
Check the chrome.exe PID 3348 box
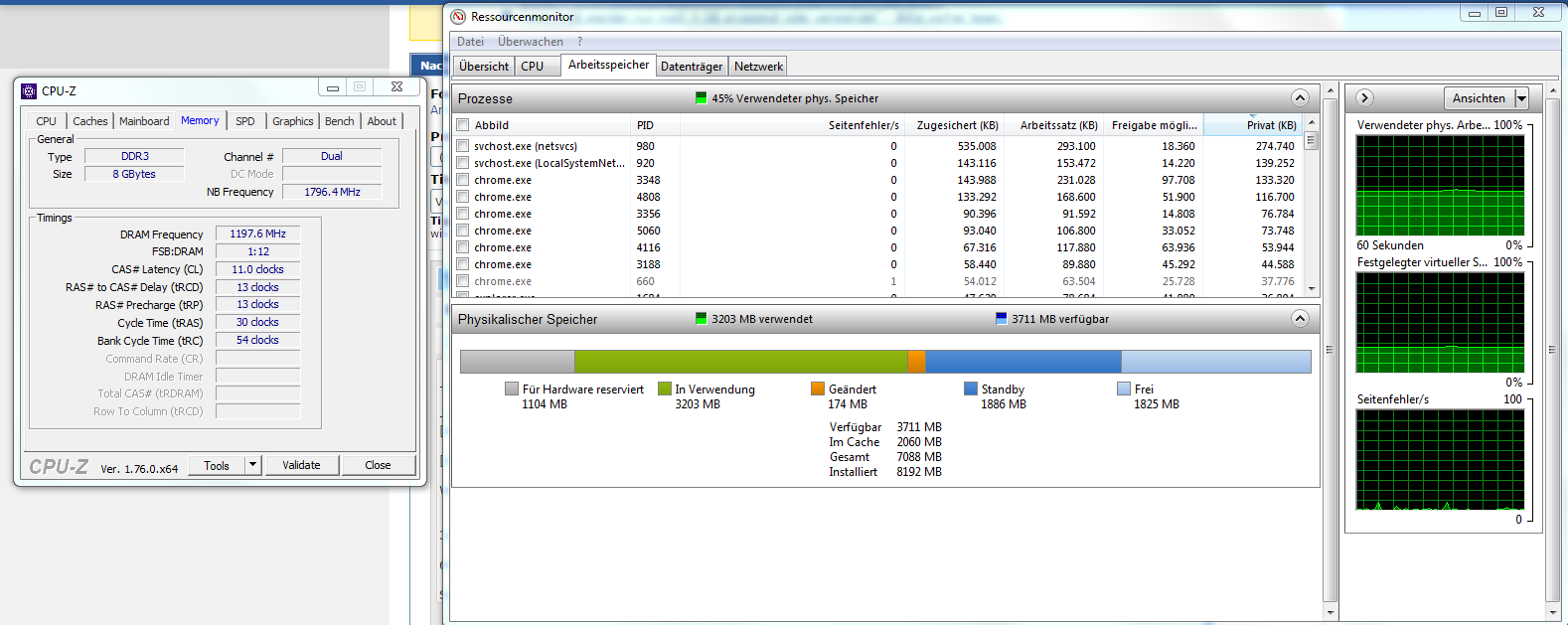coord(462,180)
